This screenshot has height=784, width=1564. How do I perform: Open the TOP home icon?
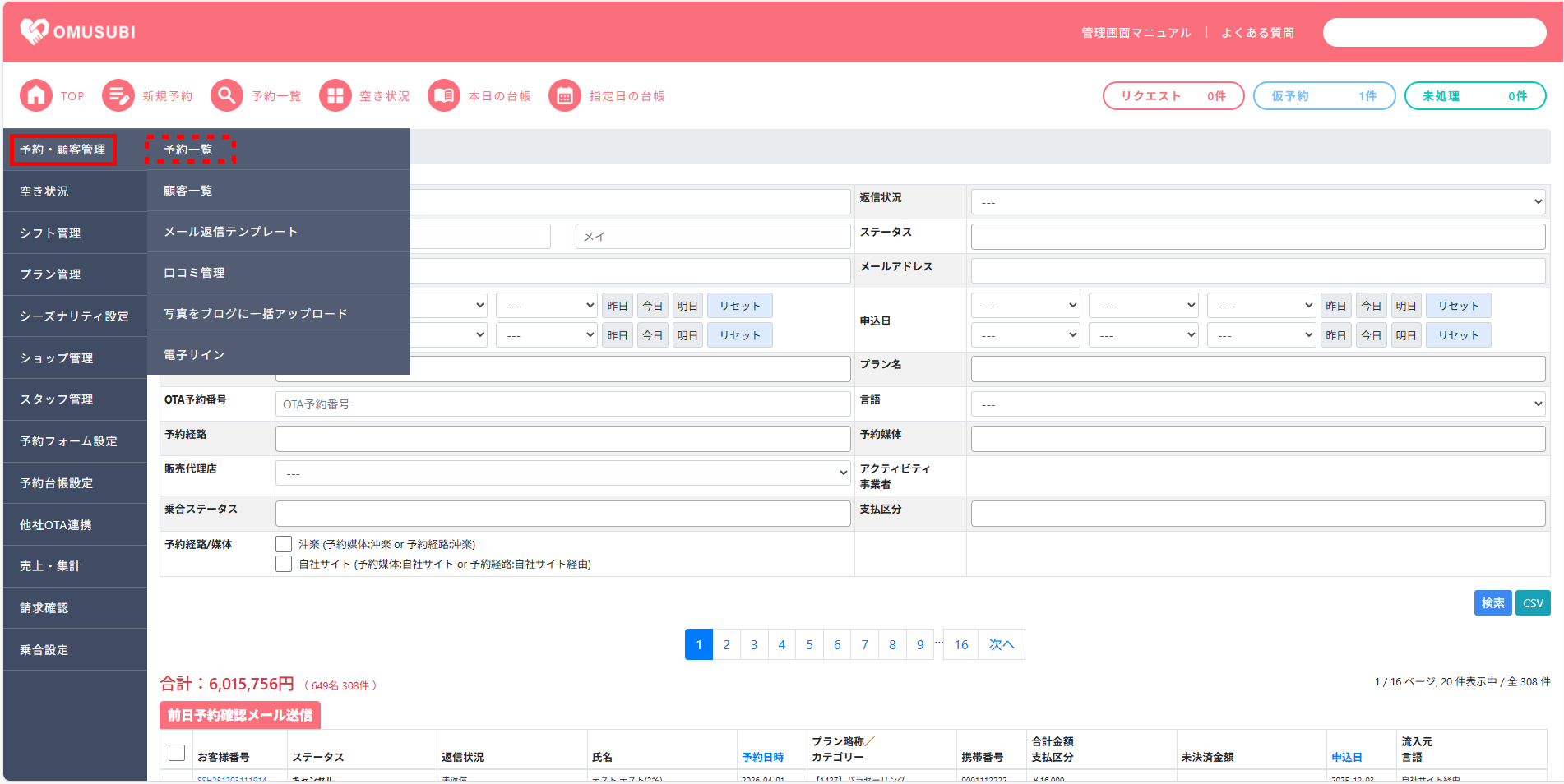(x=35, y=96)
